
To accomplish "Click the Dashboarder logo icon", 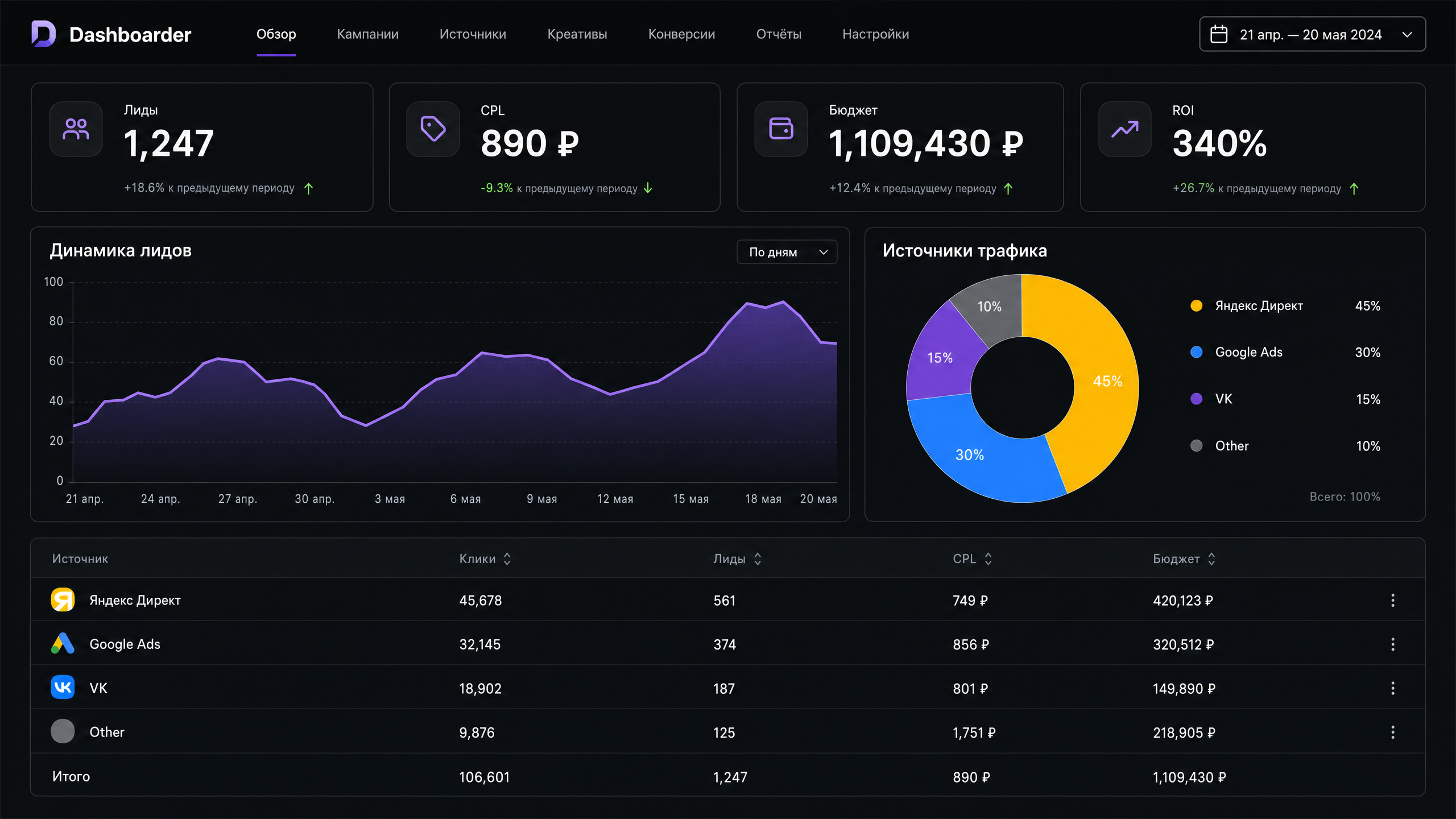I will (44, 34).
